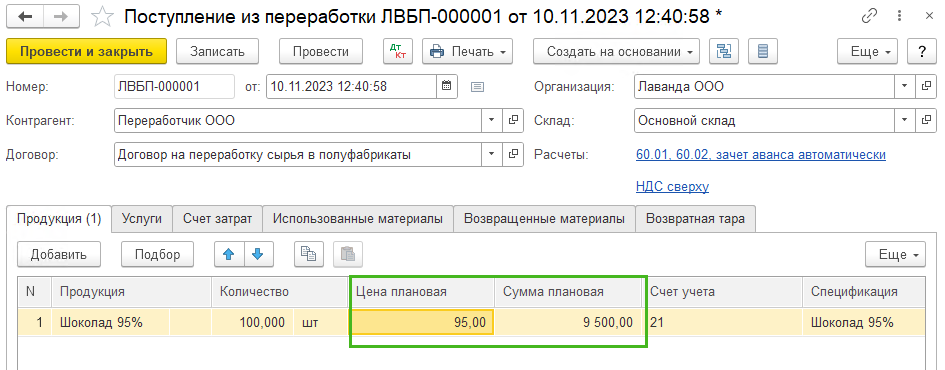Image resolution: width=945 pixels, height=370 pixels.
Task: Click the Продукция column header
Action: click(131, 292)
